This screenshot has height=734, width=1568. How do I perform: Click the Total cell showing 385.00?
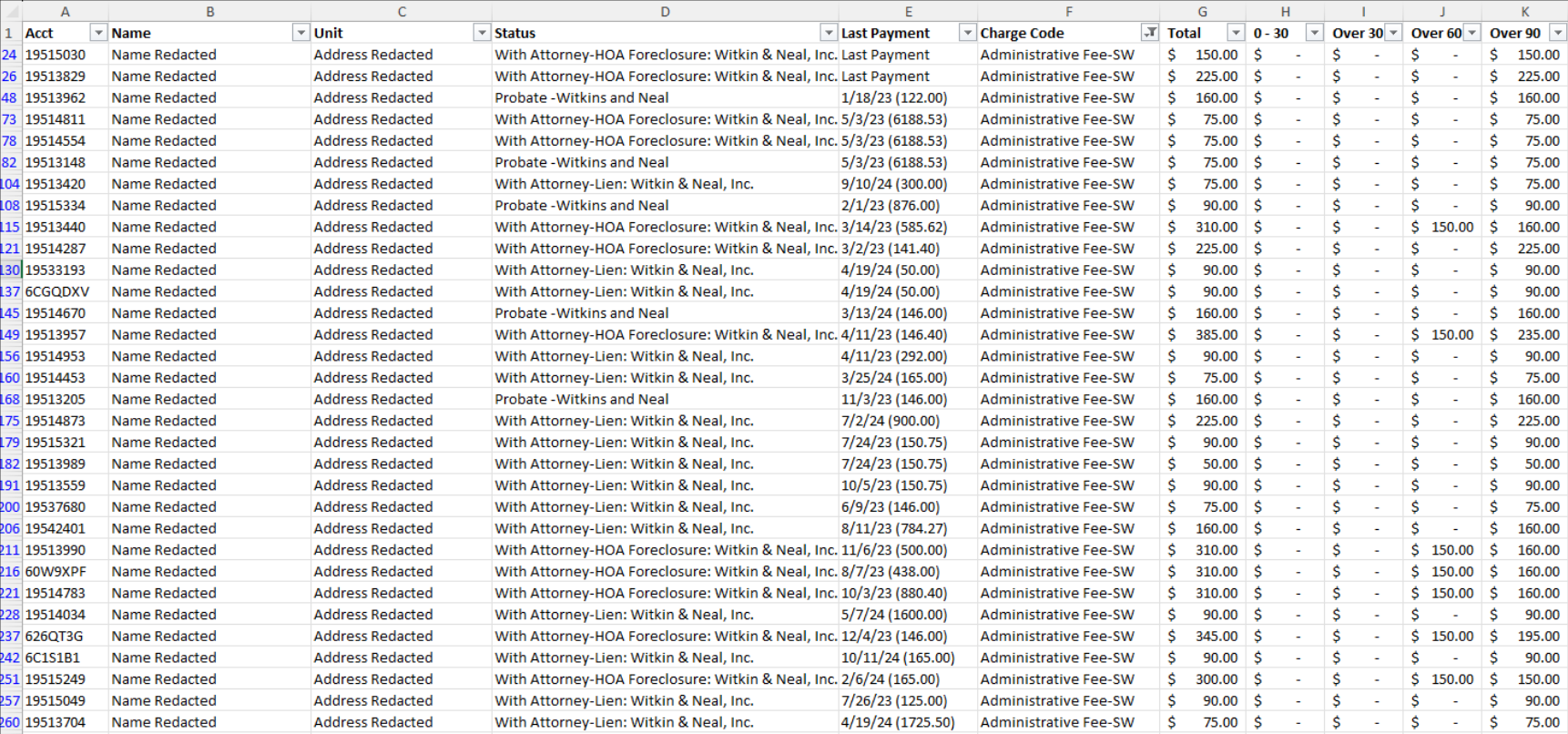coord(1203,334)
